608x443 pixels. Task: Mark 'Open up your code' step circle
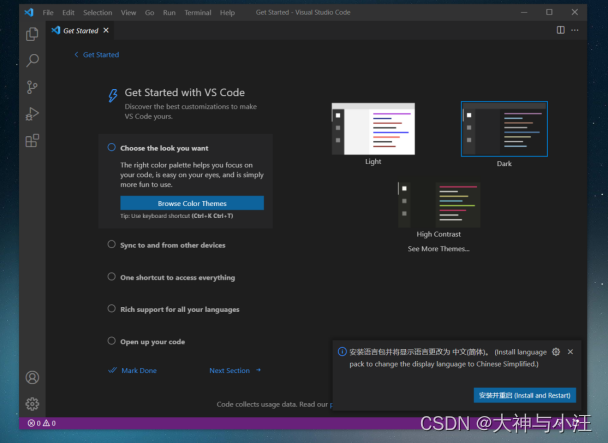point(112,341)
